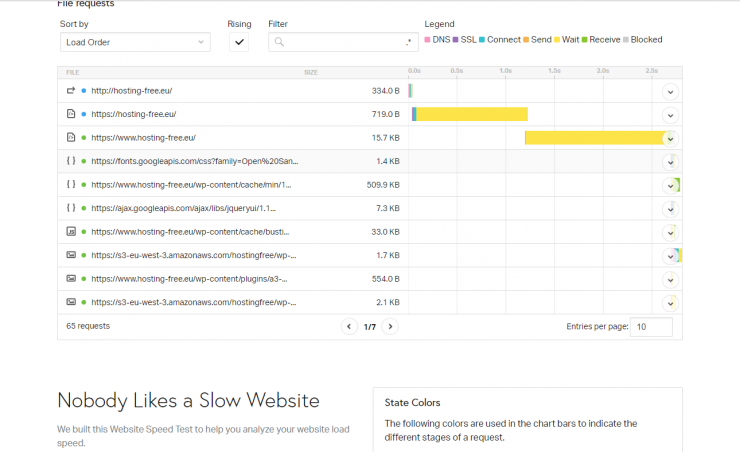Click blue status dot of http://hosting-free.eu/

(84, 91)
